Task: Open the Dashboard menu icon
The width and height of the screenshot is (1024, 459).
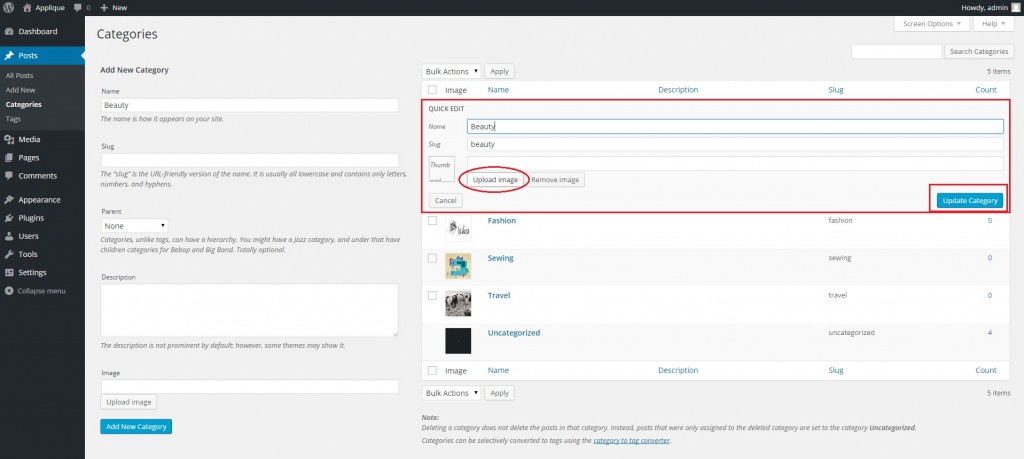Action: pyautogui.click(x=9, y=32)
